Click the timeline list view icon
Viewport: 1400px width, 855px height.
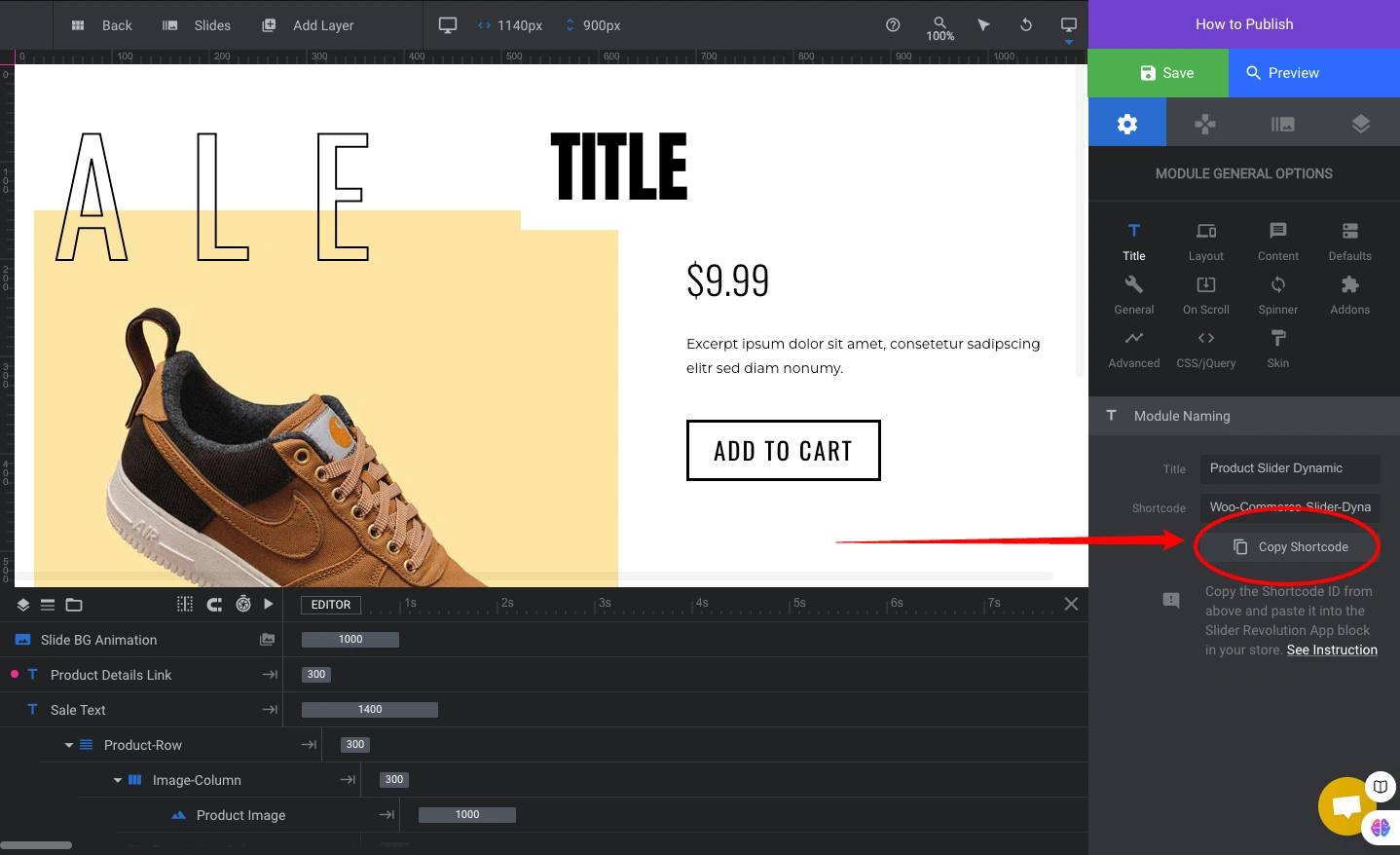(x=48, y=605)
